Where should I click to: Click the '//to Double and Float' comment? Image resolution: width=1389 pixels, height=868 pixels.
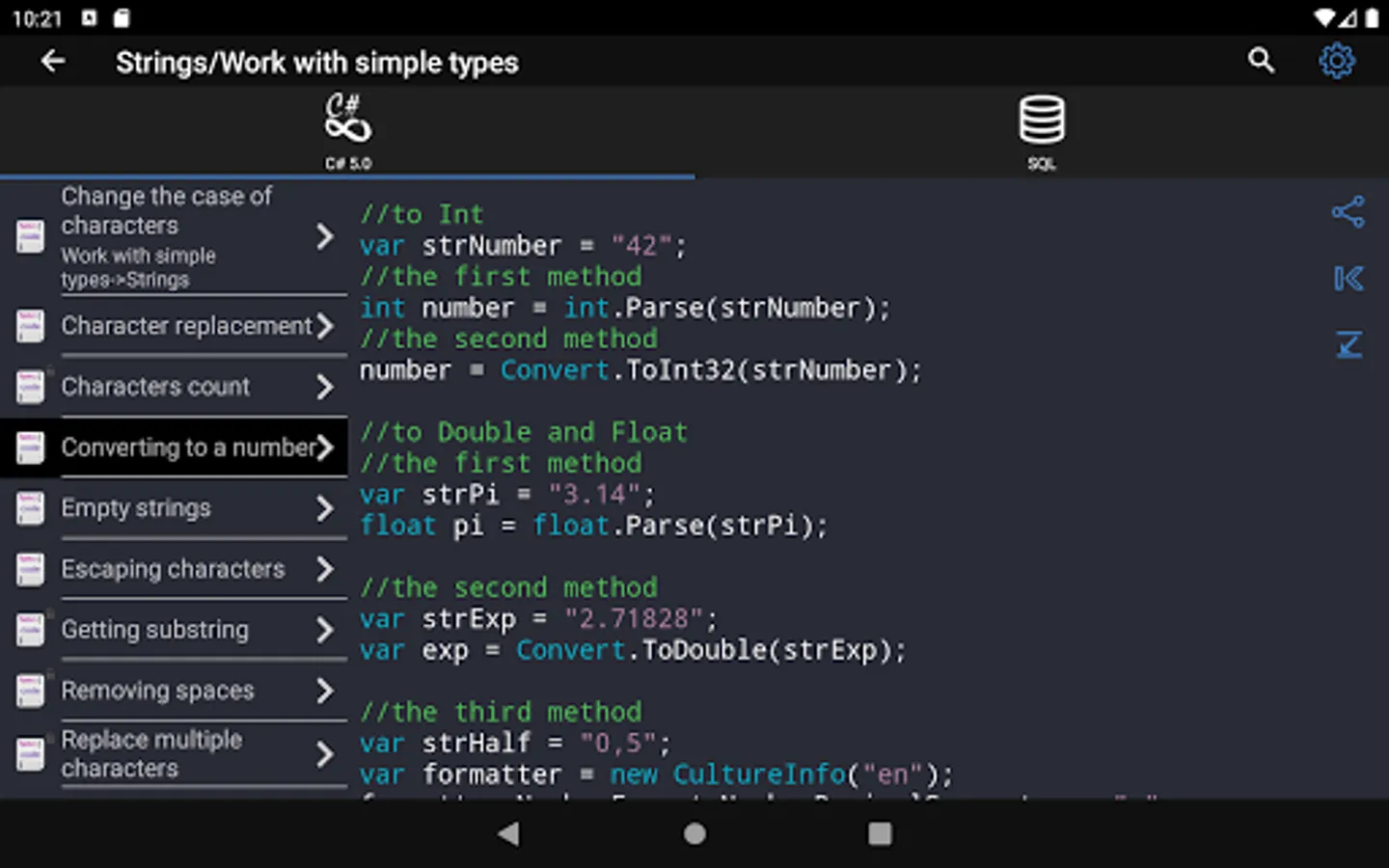coord(524,432)
